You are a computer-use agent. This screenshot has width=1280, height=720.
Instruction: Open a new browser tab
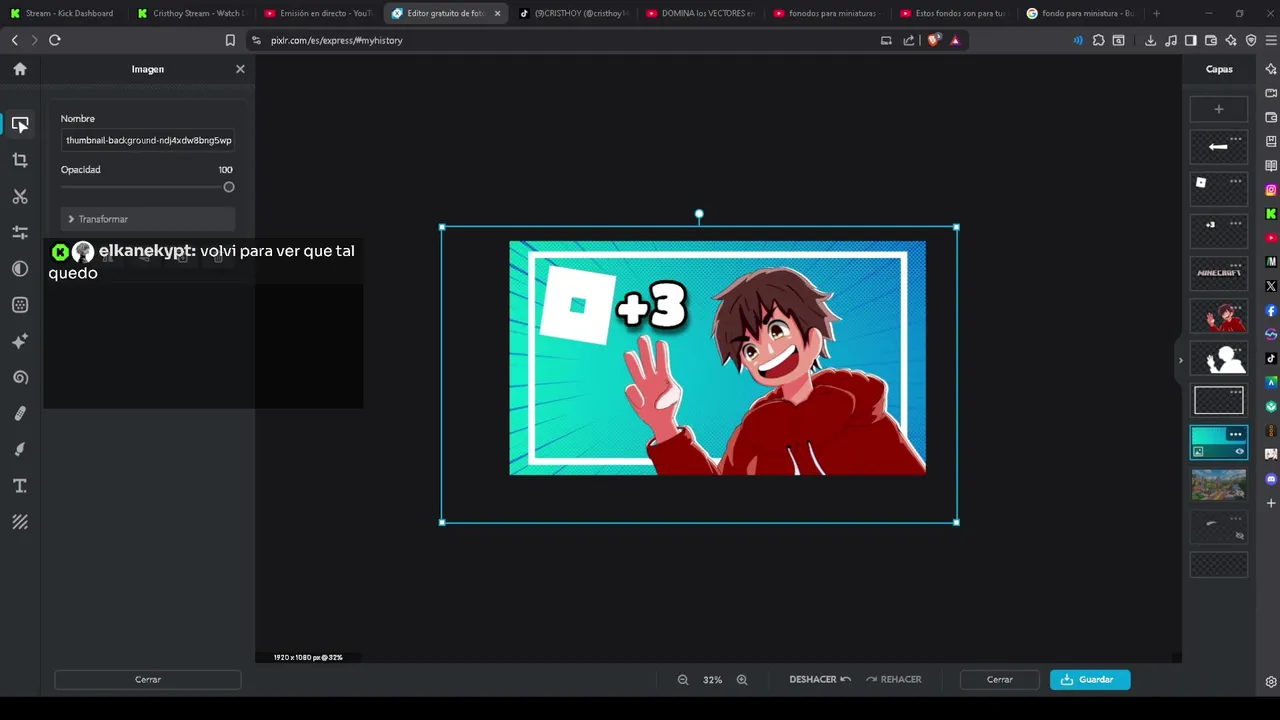[x=1157, y=13]
